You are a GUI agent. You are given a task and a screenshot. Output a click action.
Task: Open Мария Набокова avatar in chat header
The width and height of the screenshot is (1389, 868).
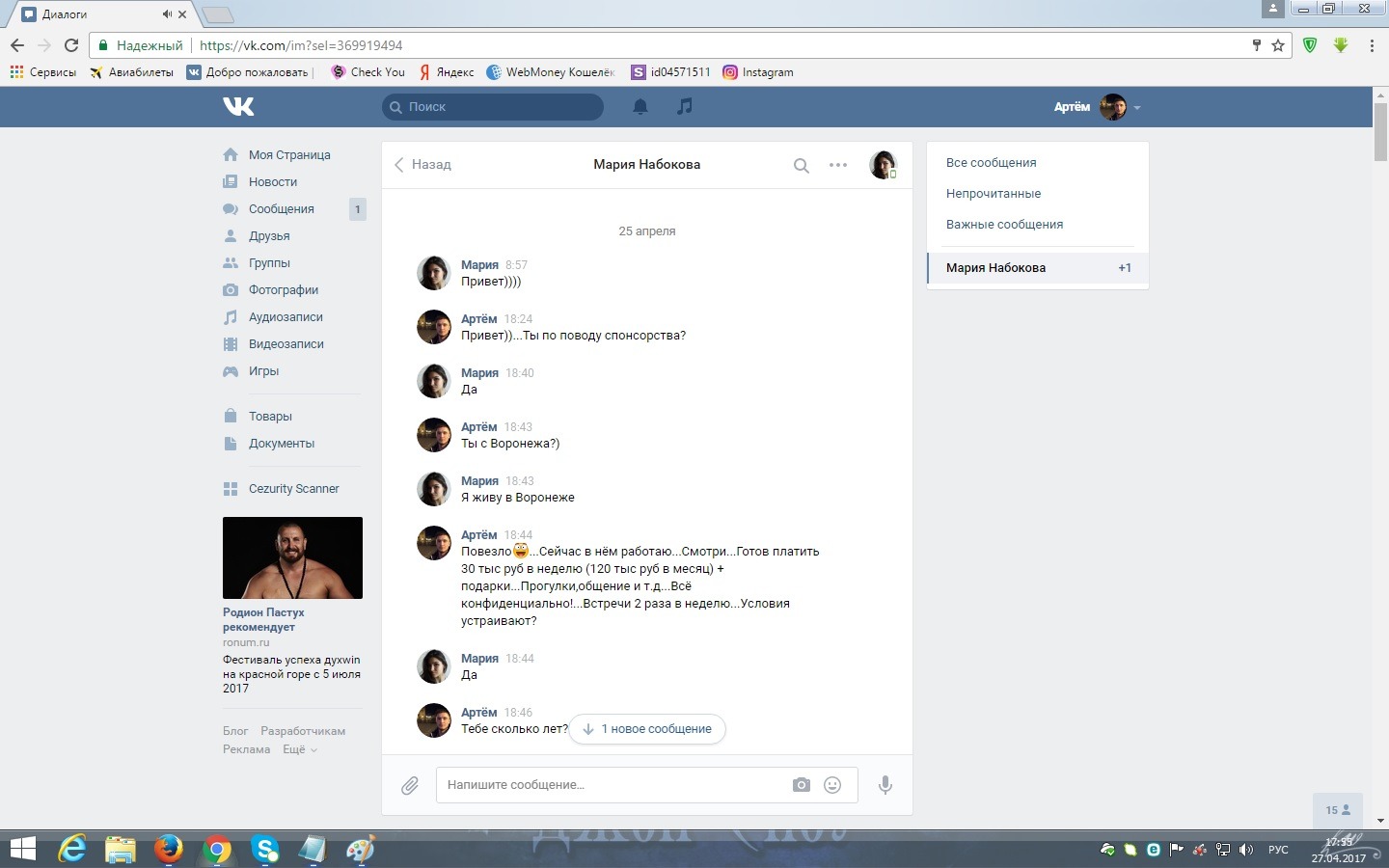pos(883,165)
